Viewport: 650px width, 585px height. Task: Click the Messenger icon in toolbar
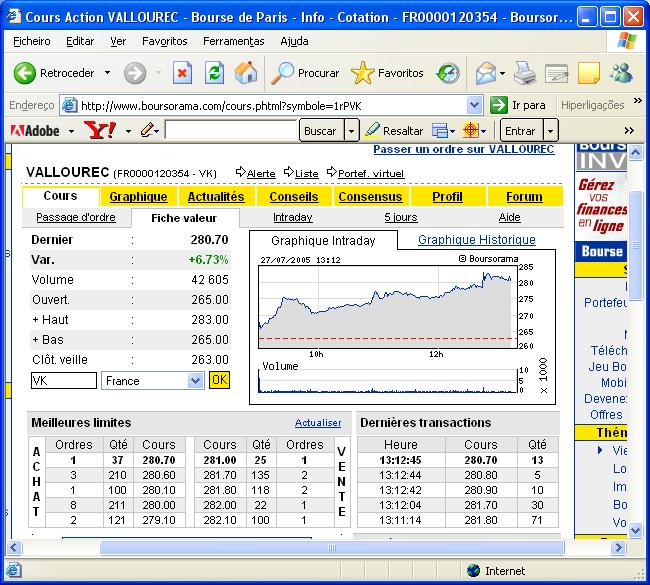coord(620,73)
